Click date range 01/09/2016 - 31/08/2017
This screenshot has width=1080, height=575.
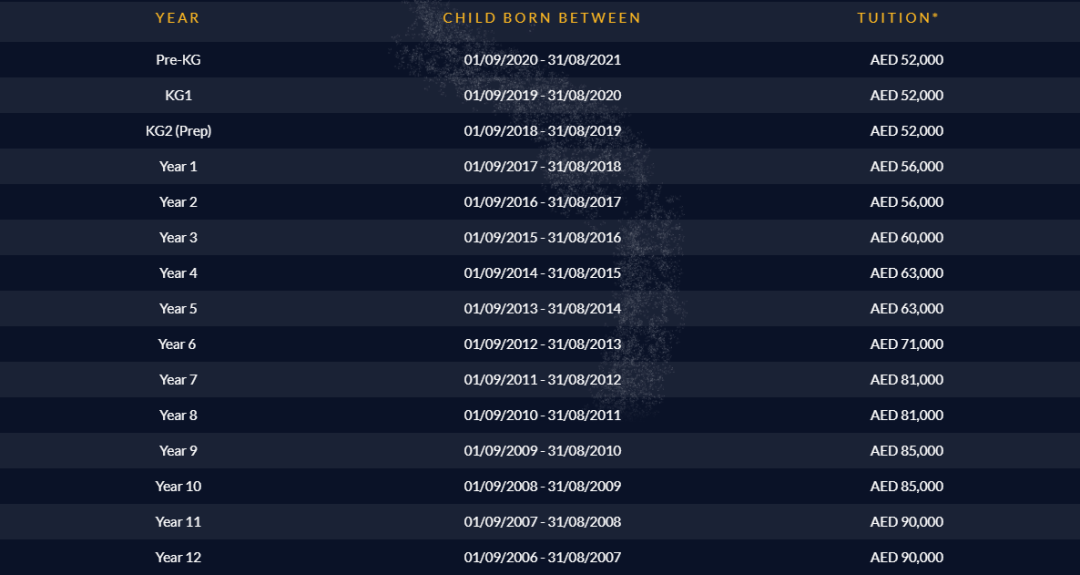coord(542,202)
